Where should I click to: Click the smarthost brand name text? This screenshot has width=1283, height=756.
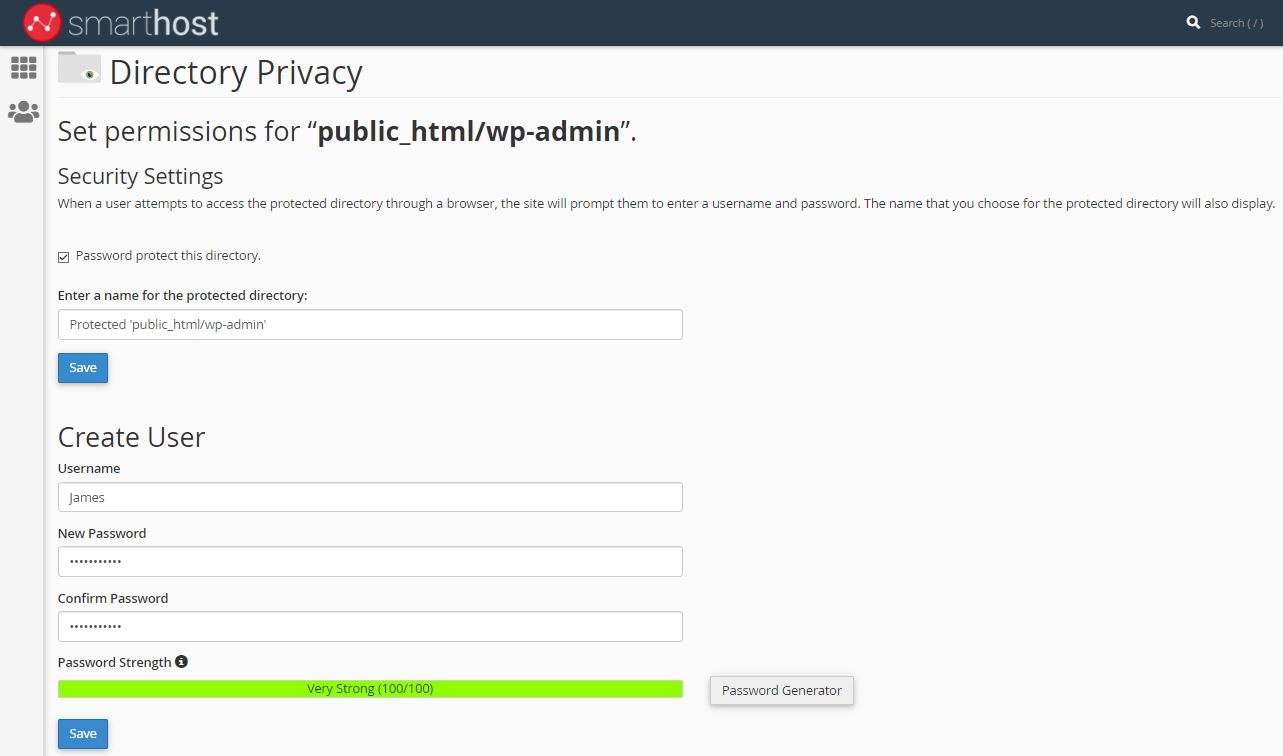(143, 22)
